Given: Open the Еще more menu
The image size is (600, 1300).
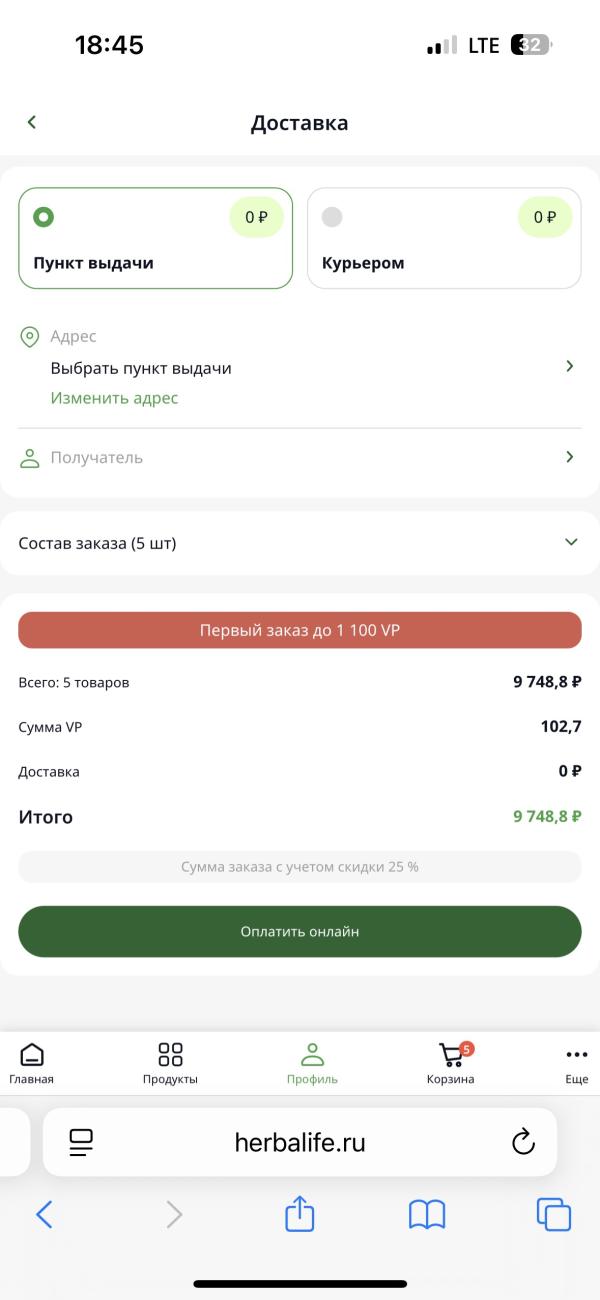Looking at the screenshot, I should (x=576, y=1062).
